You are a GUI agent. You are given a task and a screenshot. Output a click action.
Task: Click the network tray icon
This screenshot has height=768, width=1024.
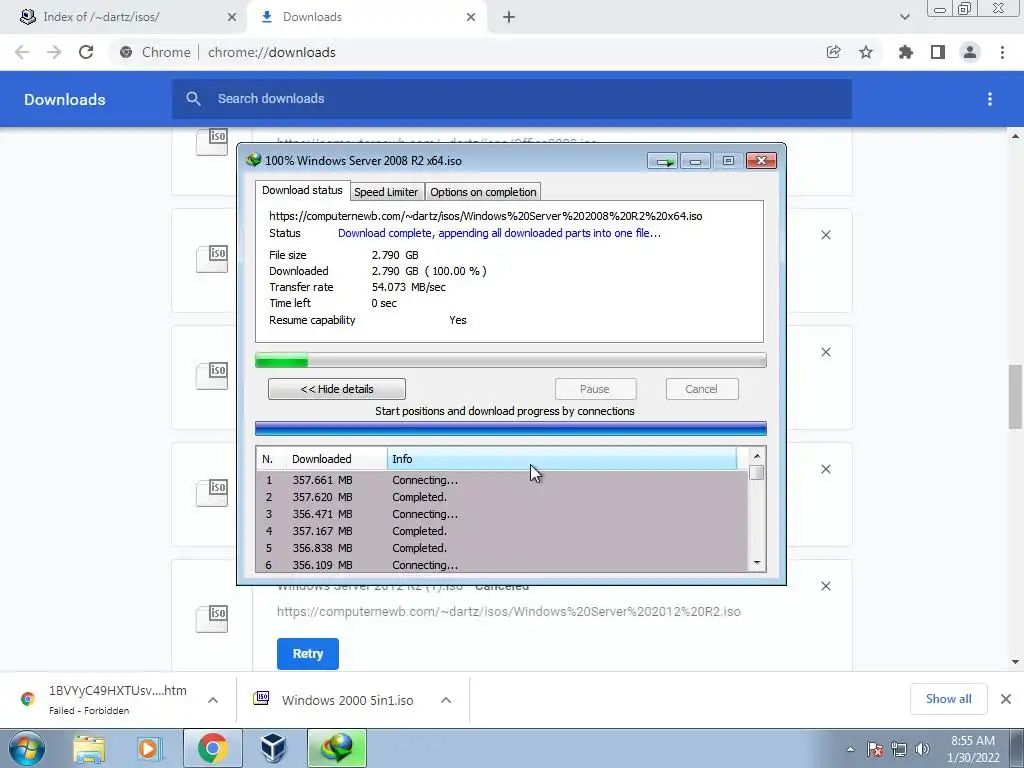pos(899,749)
